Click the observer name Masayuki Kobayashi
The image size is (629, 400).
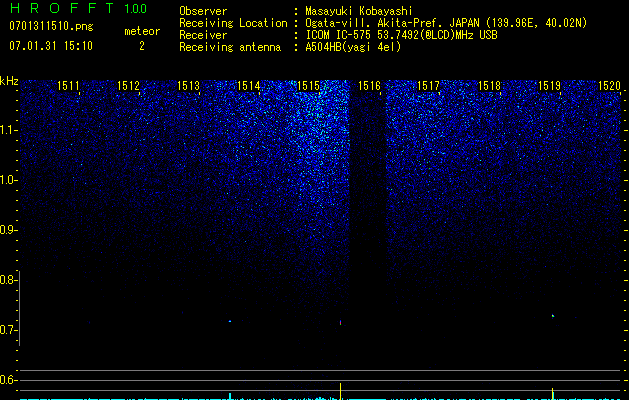tap(359, 11)
